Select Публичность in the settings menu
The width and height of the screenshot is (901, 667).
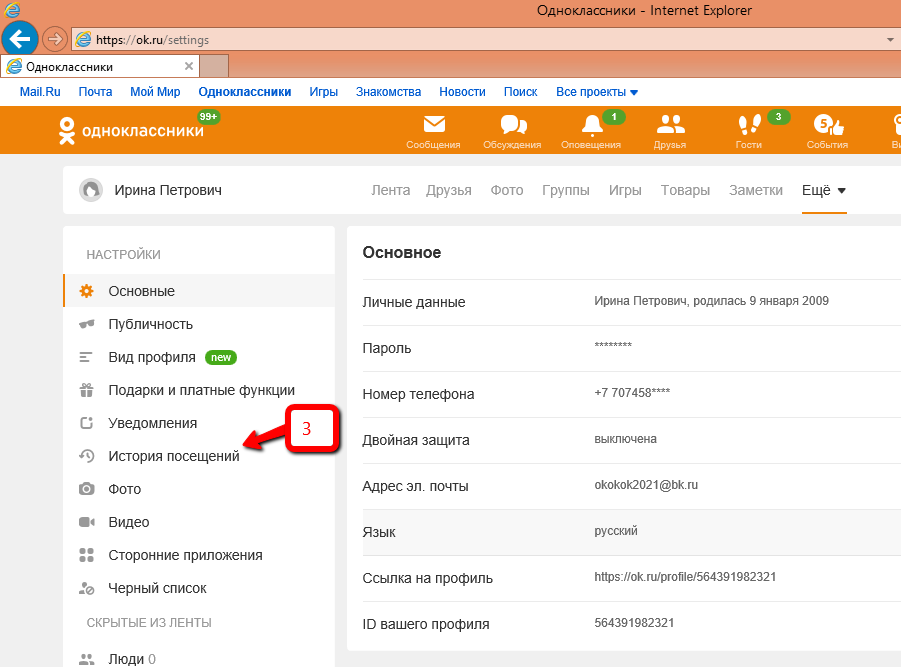point(199,324)
